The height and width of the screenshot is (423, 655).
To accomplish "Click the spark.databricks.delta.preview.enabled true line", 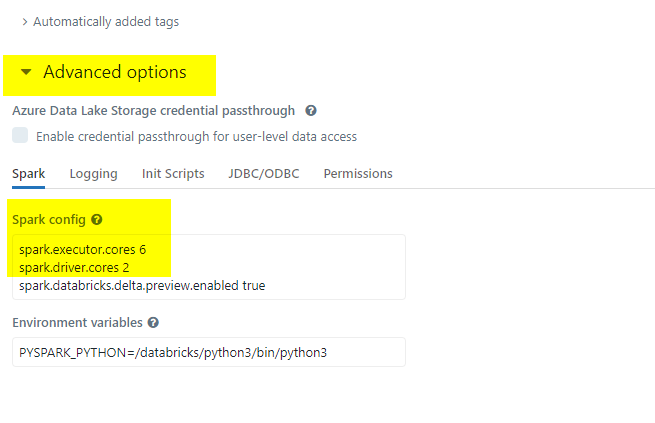I will click(142, 286).
